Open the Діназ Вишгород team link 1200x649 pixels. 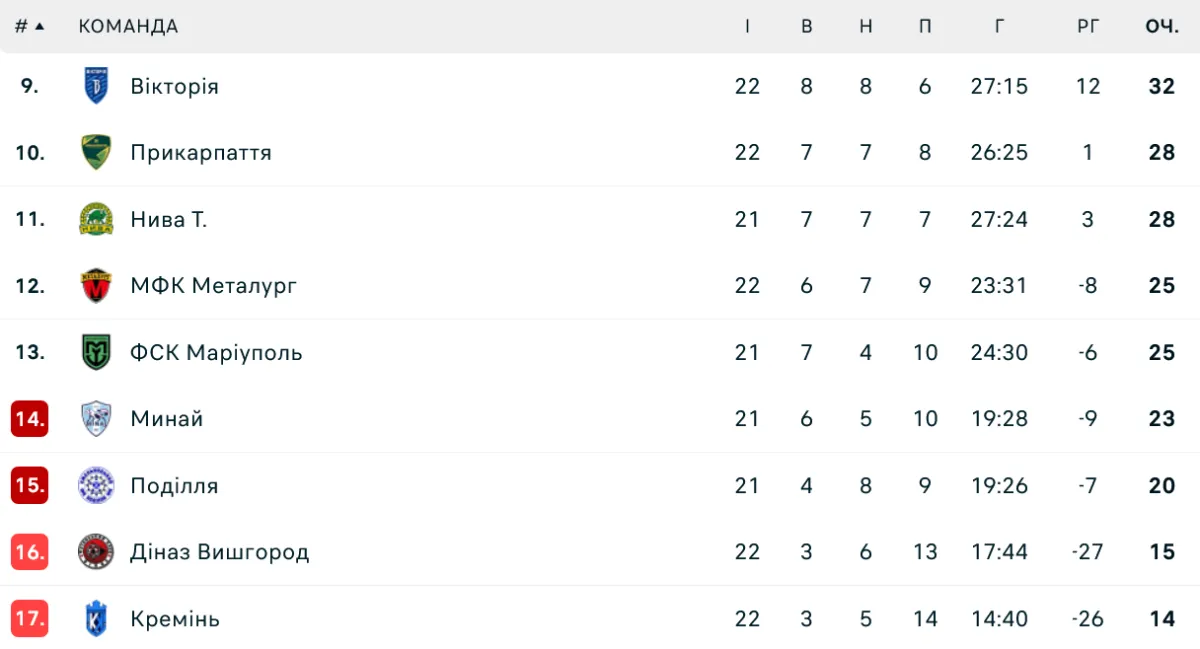click(x=220, y=552)
